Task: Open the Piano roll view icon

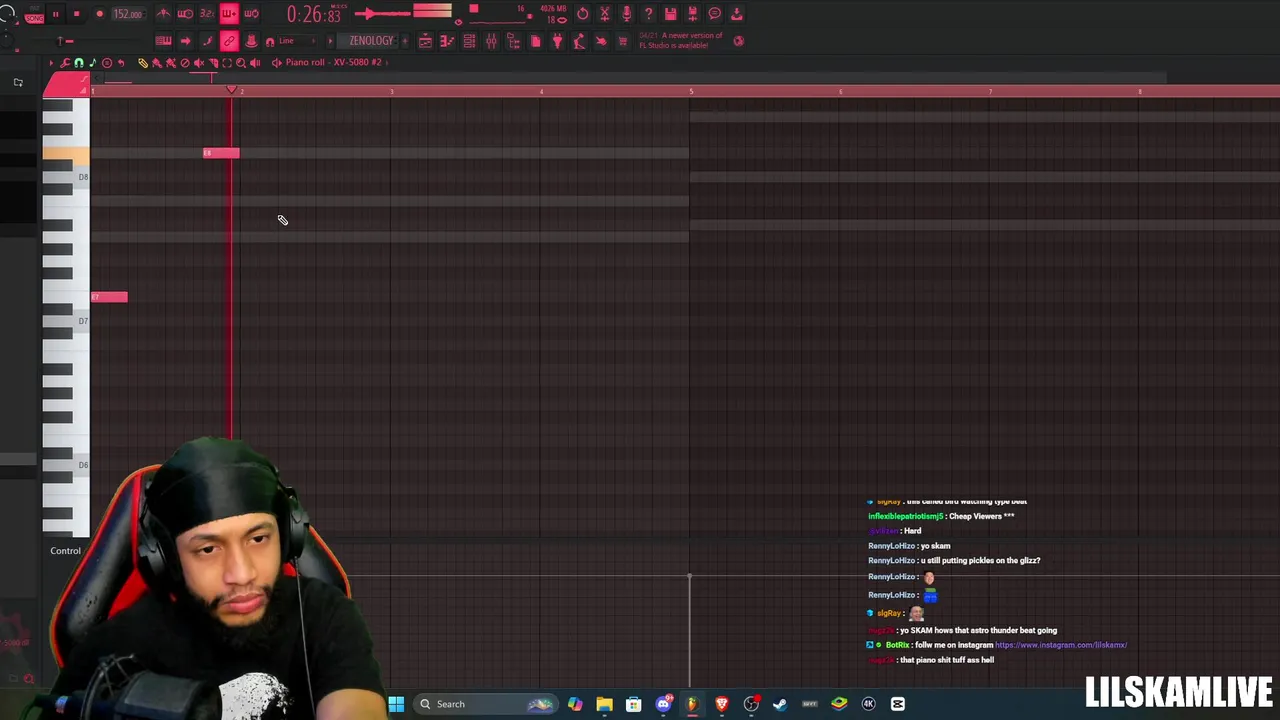Action: (447, 41)
